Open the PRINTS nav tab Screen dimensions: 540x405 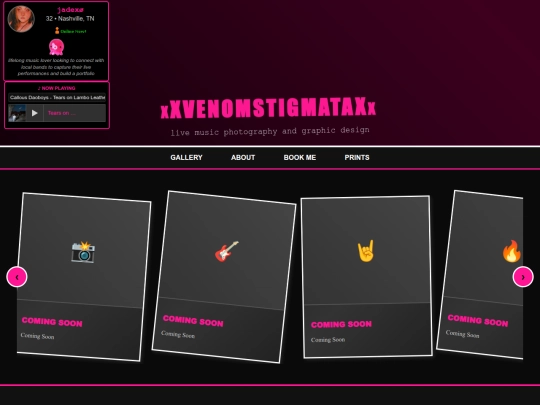click(357, 157)
